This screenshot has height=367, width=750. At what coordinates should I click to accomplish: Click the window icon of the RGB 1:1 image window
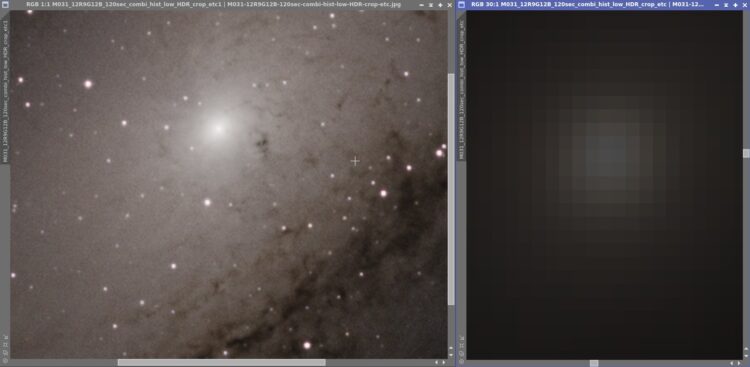click(x=6, y=4)
